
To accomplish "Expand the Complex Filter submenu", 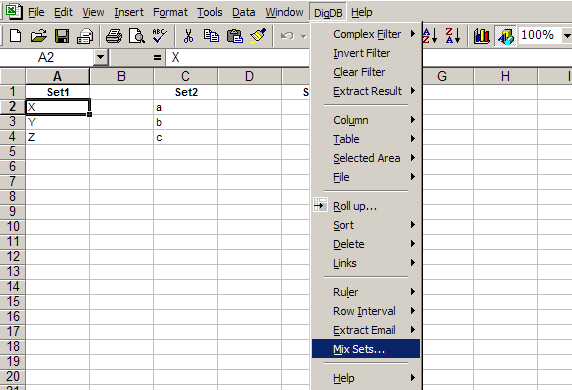I will (366, 34).
